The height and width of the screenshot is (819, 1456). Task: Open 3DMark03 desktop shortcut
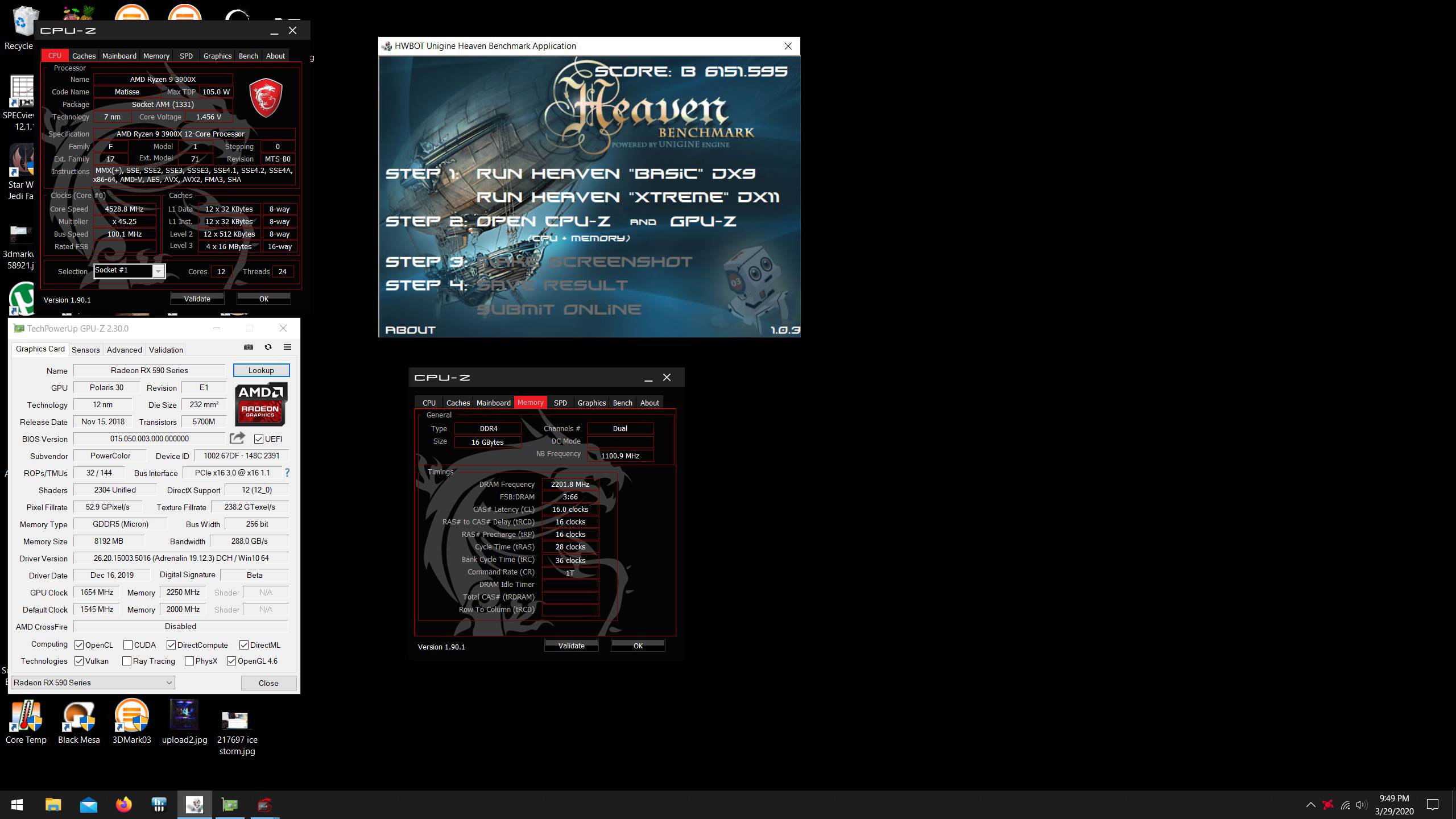[132, 722]
